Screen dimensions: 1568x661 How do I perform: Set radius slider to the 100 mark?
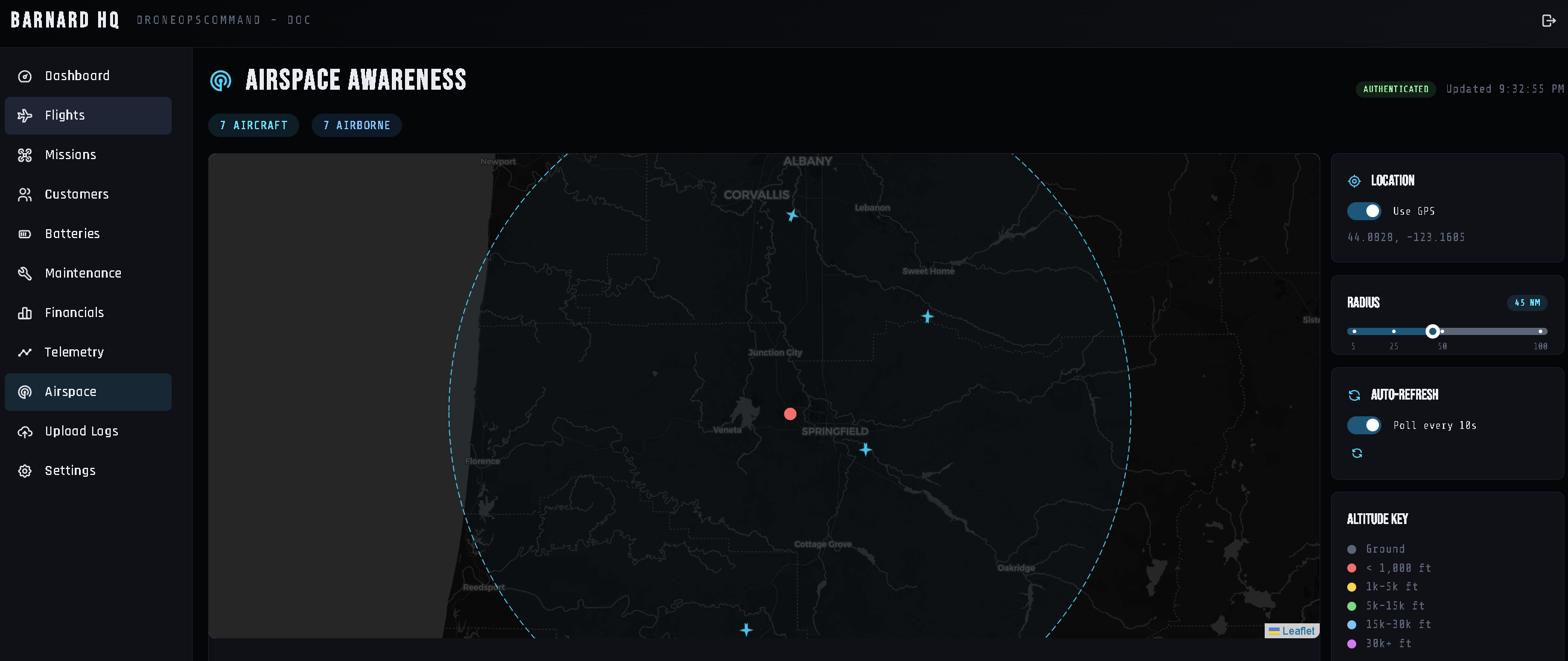[1540, 331]
